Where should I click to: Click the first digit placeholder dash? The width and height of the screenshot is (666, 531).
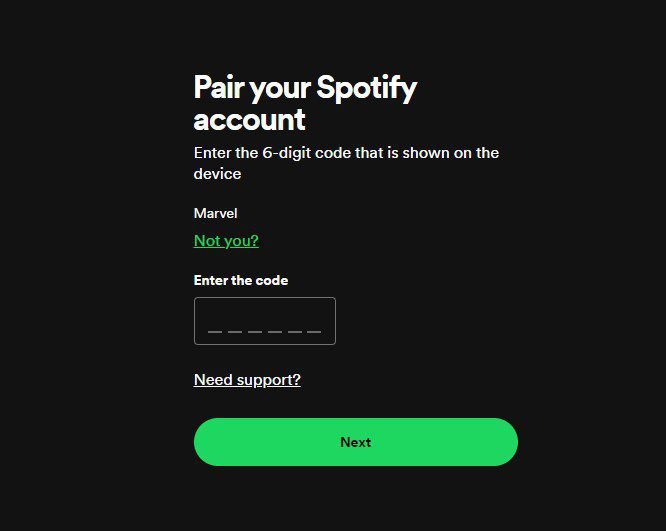(x=214, y=330)
